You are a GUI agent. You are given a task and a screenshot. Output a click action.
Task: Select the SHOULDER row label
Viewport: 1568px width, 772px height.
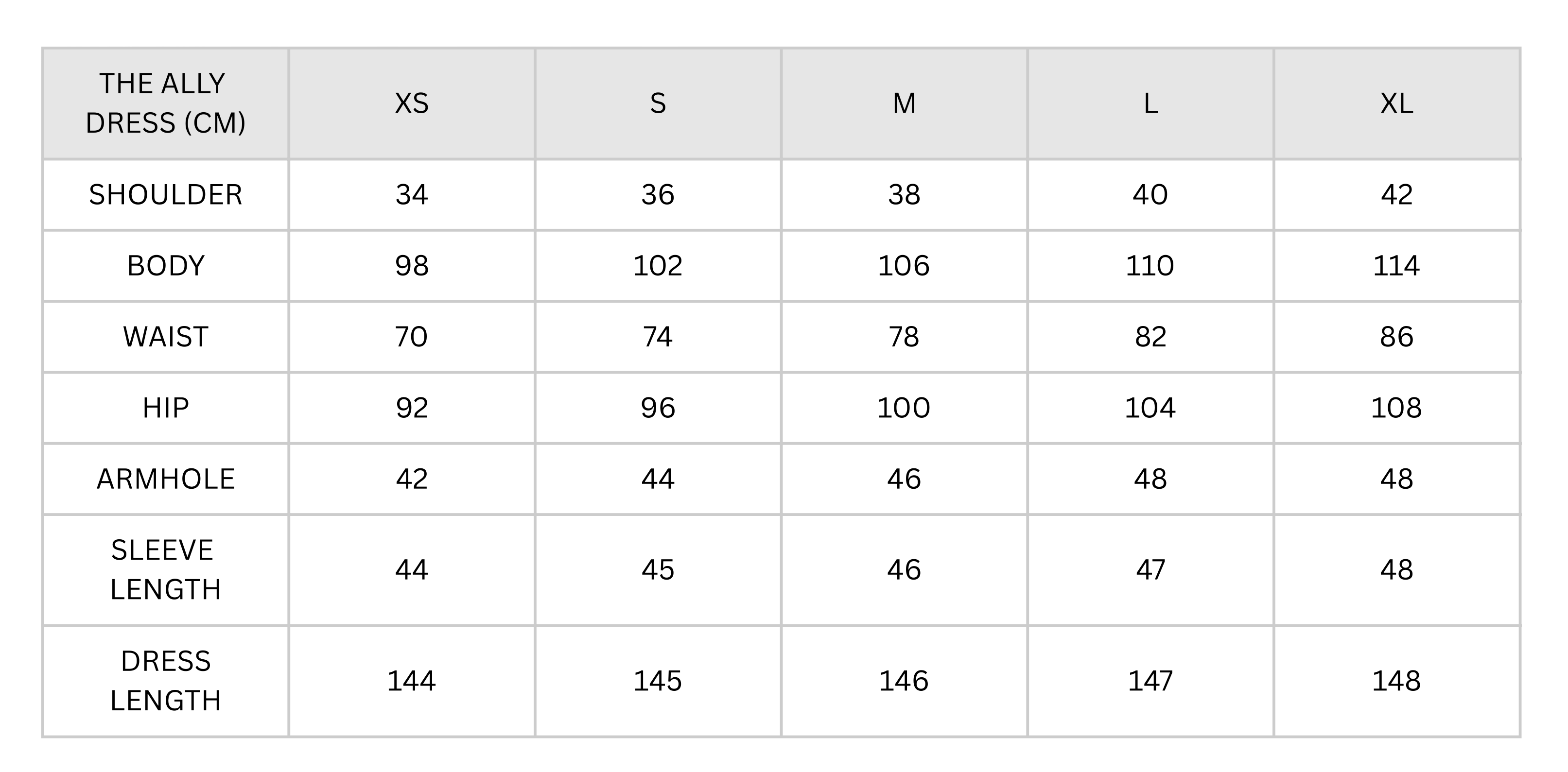tap(166, 195)
